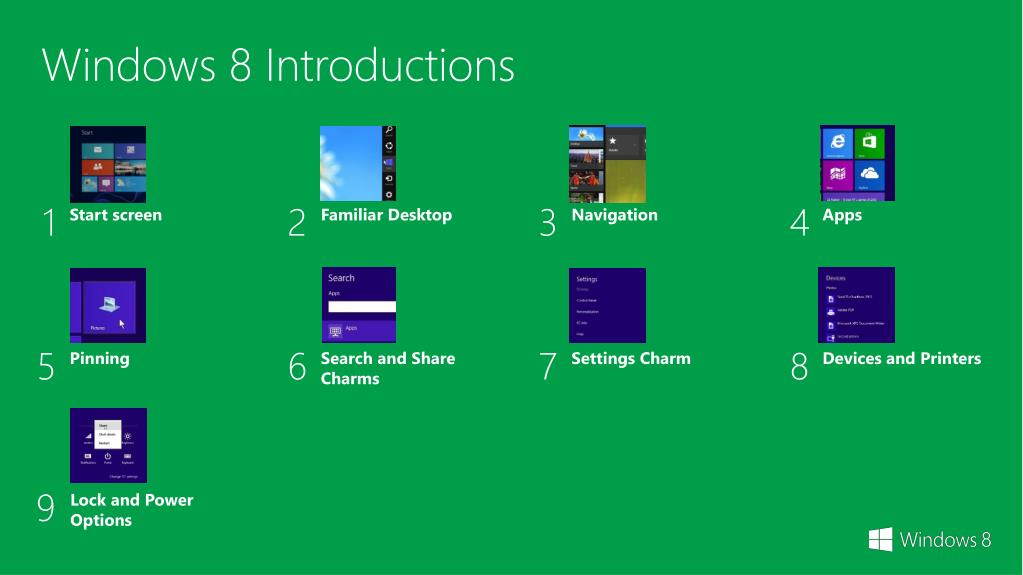Click the "Windows 8 Introductions" title
Viewport: 1023px width, 575px height.
point(279,65)
